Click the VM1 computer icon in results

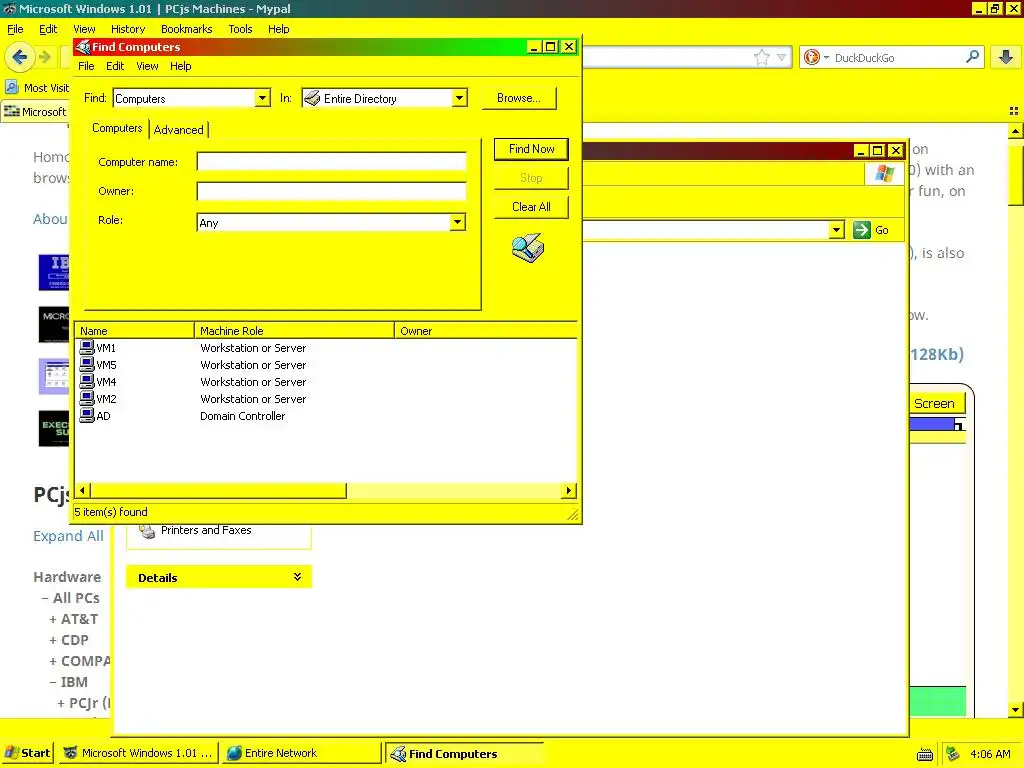pos(86,347)
